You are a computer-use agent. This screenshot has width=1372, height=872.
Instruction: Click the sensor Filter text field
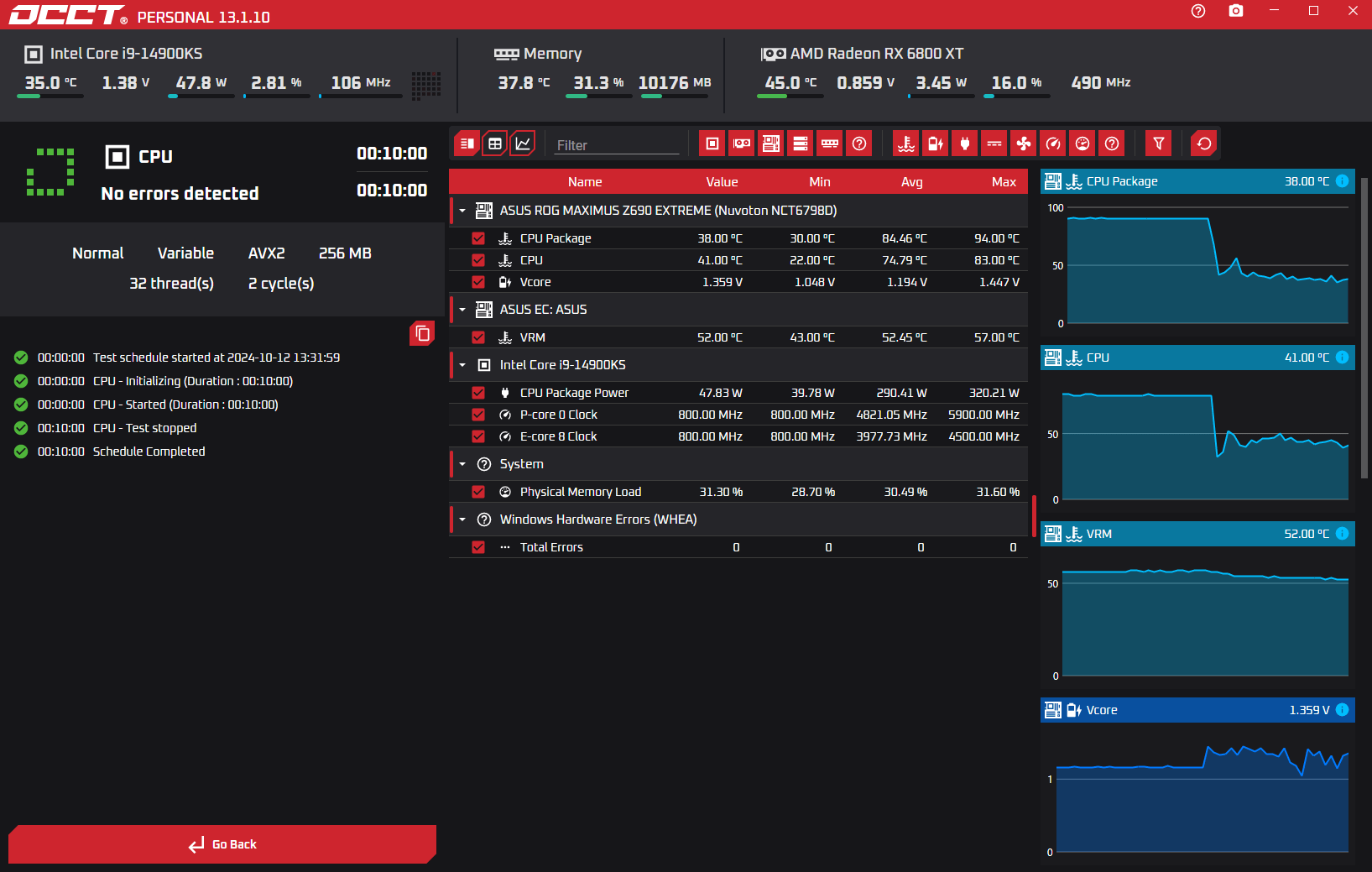pos(617,145)
